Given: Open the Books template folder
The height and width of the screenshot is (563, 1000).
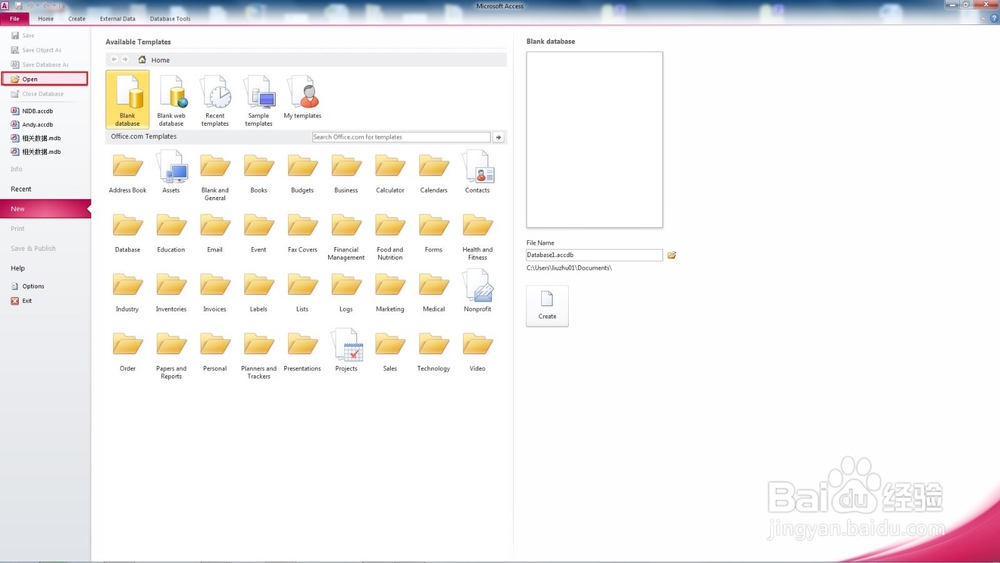Looking at the screenshot, I should coord(258,172).
